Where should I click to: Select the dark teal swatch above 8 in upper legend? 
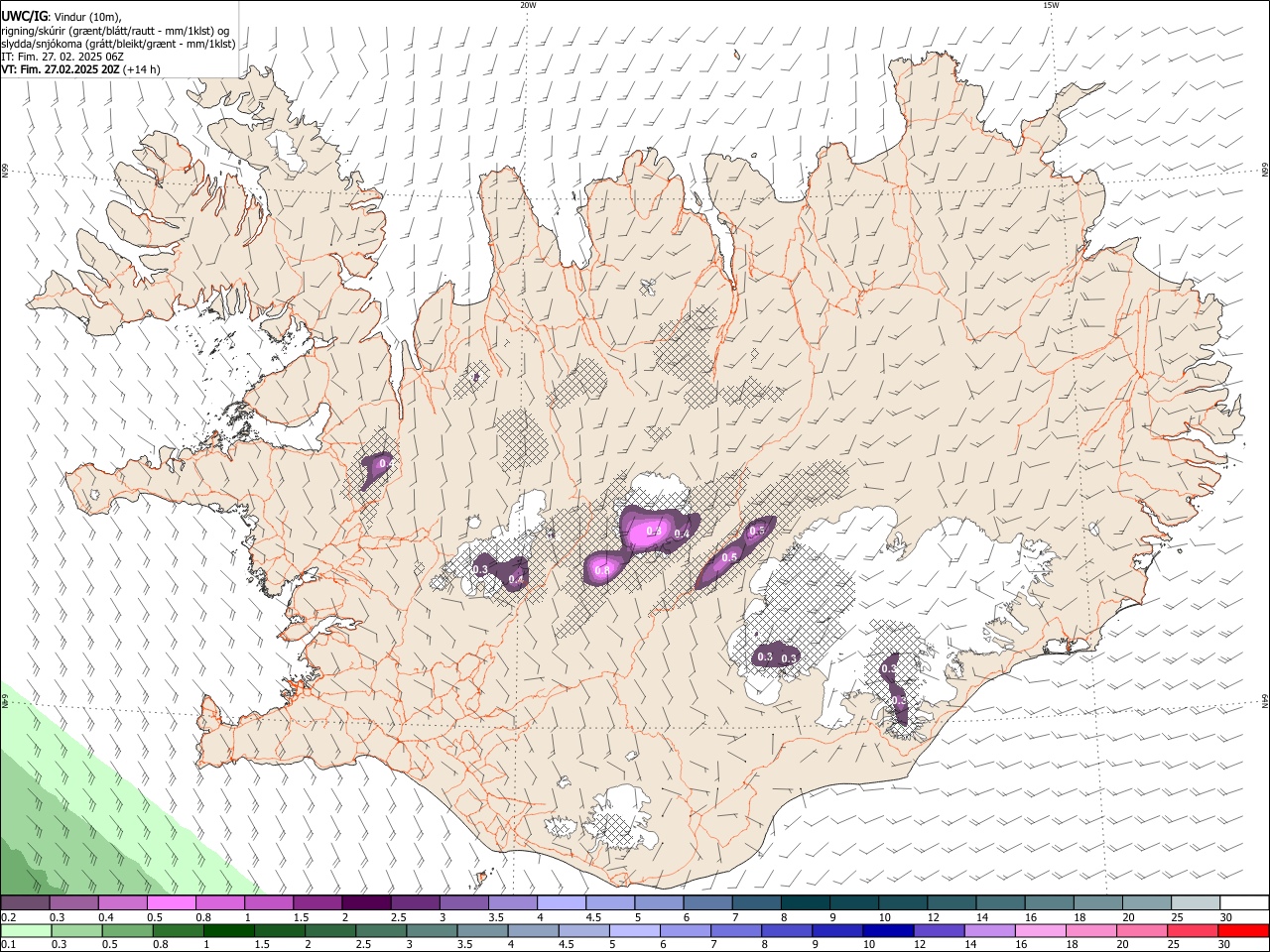click(805, 902)
